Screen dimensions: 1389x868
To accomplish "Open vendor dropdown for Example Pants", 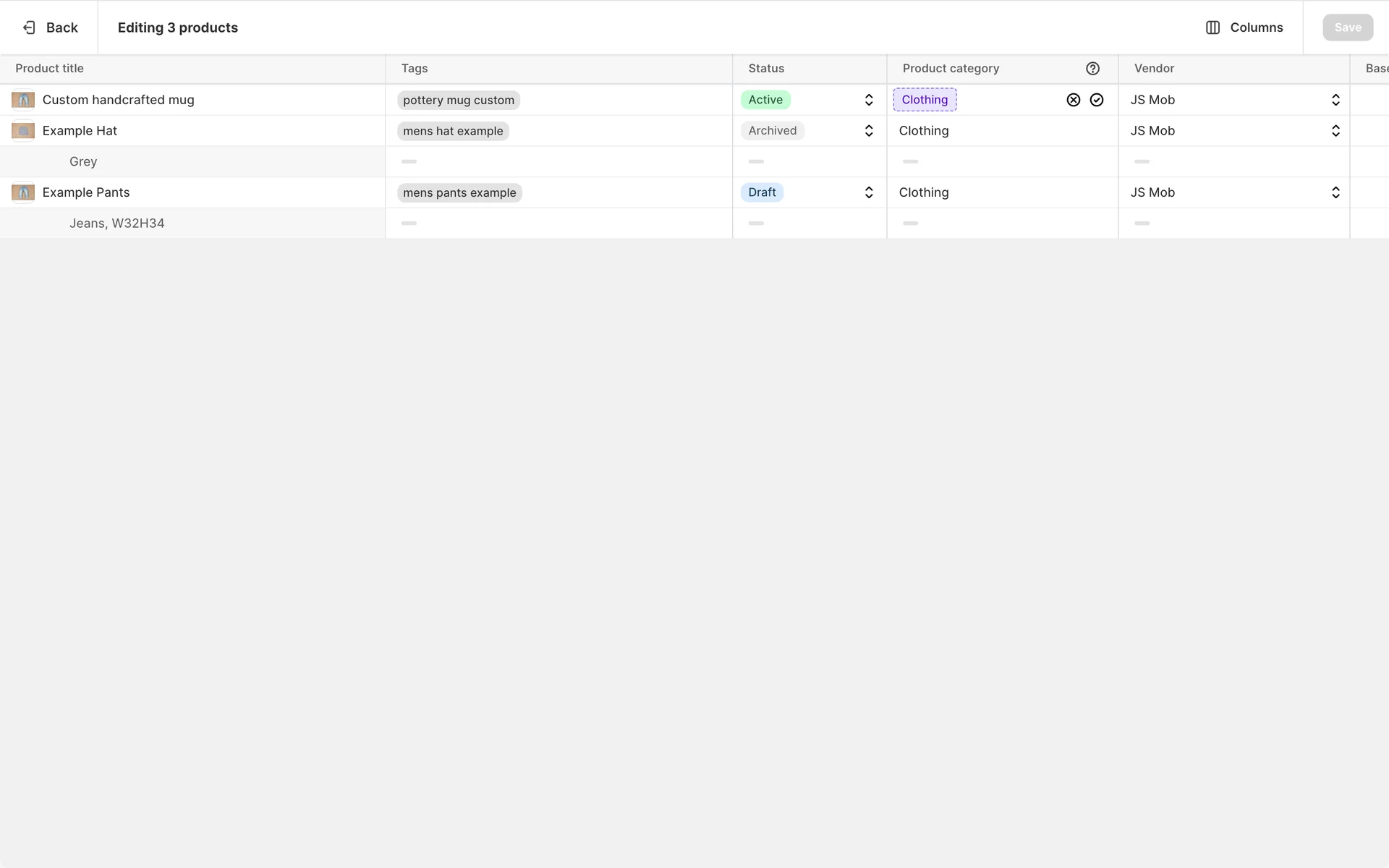I will [x=1335, y=192].
